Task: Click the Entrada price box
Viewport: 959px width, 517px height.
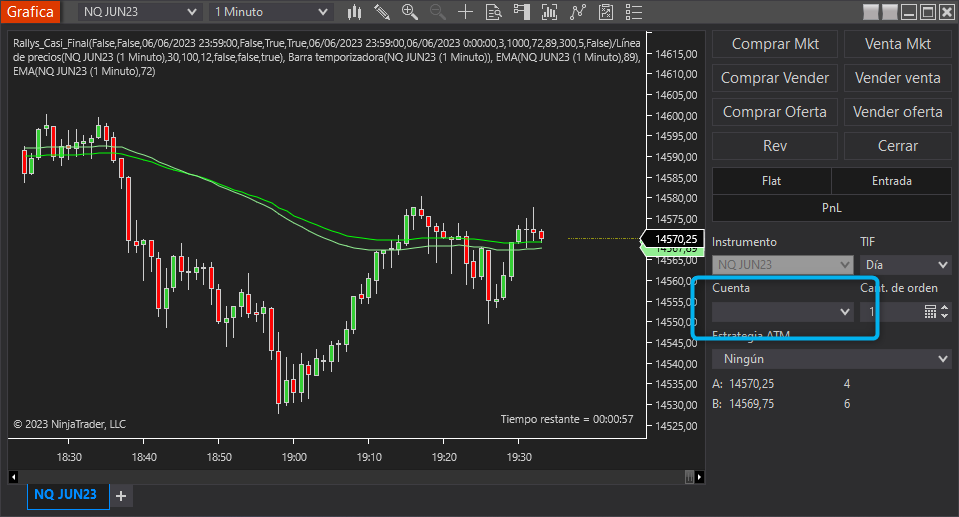Action: (891, 181)
